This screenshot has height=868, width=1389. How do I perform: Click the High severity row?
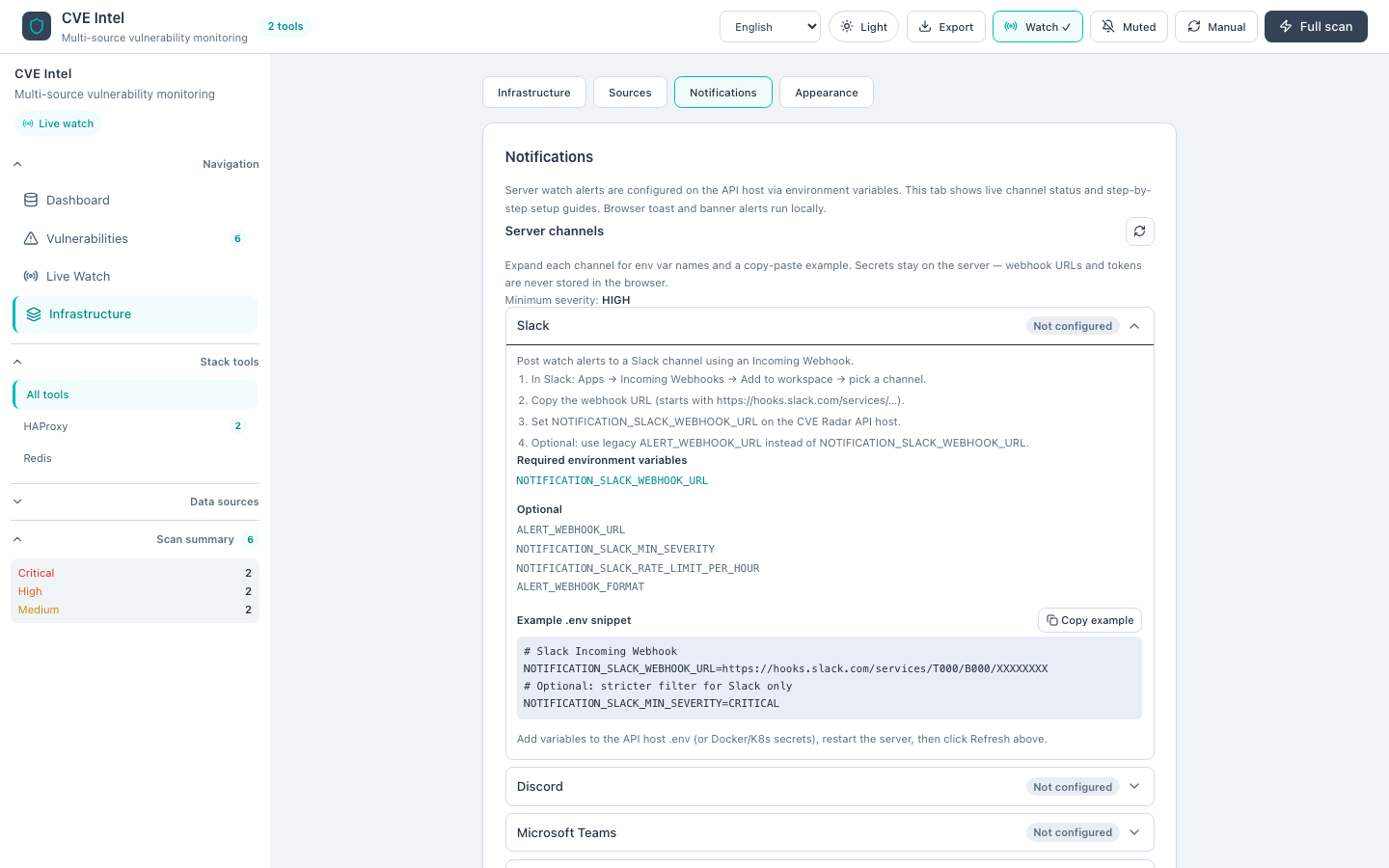pos(135,591)
